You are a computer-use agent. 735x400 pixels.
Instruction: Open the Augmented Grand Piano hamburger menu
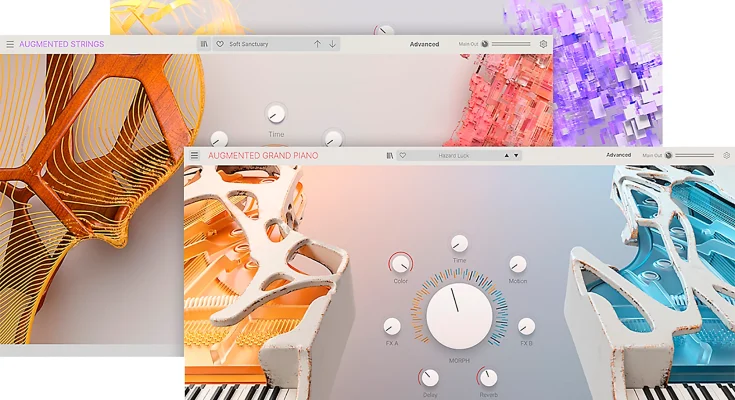(194, 155)
